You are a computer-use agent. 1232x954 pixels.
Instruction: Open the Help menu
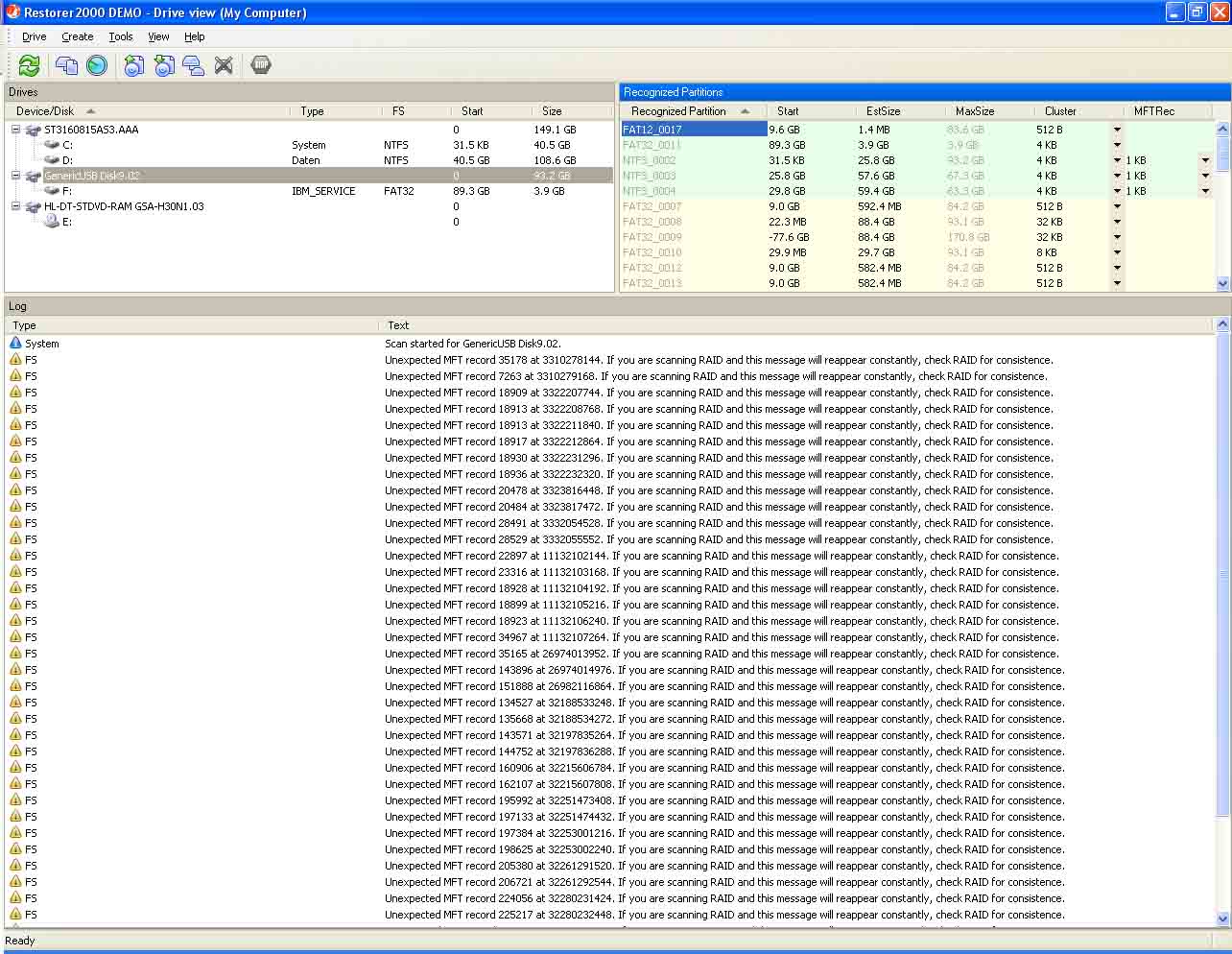[x=195, y=36]
